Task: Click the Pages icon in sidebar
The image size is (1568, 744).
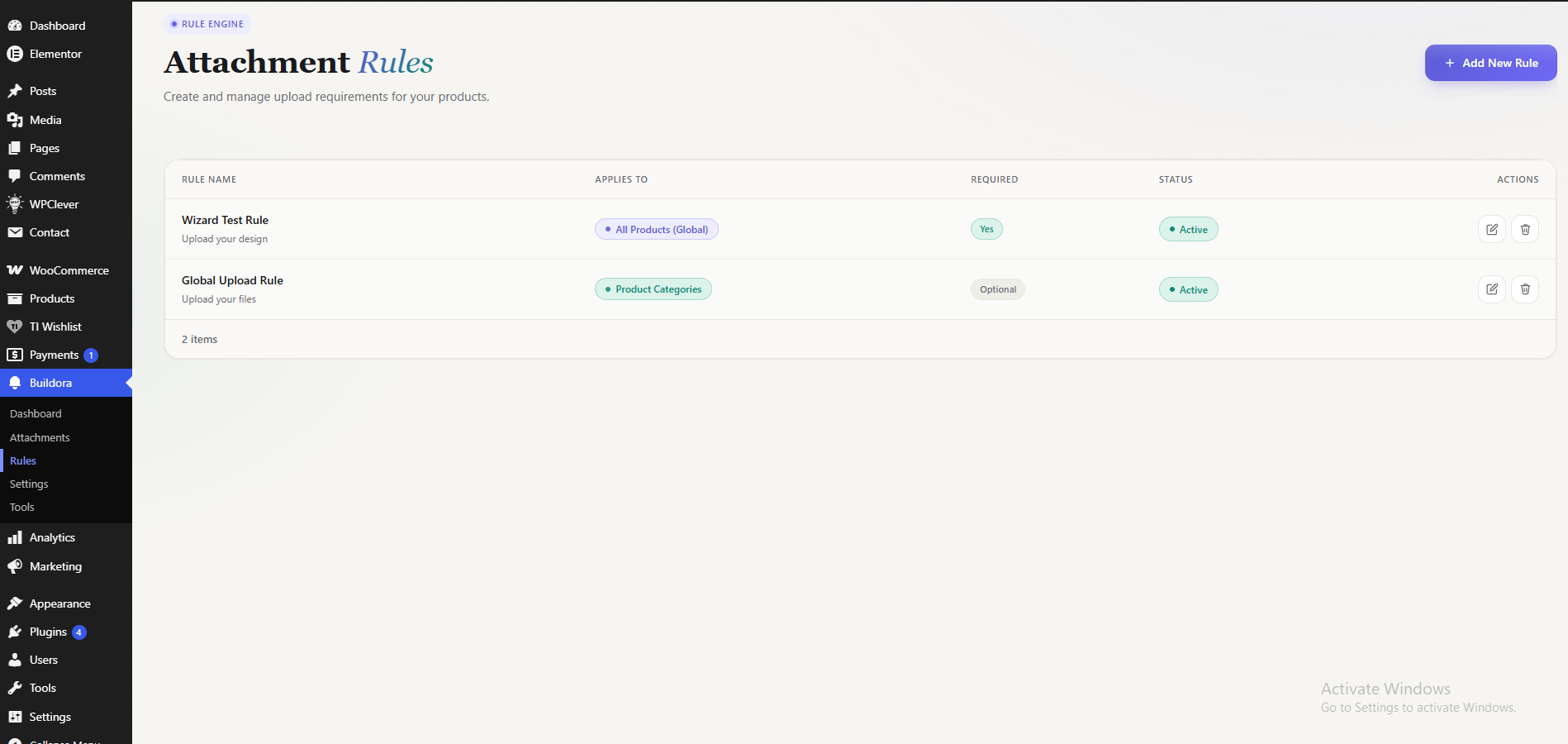Action: click(15, 148)
